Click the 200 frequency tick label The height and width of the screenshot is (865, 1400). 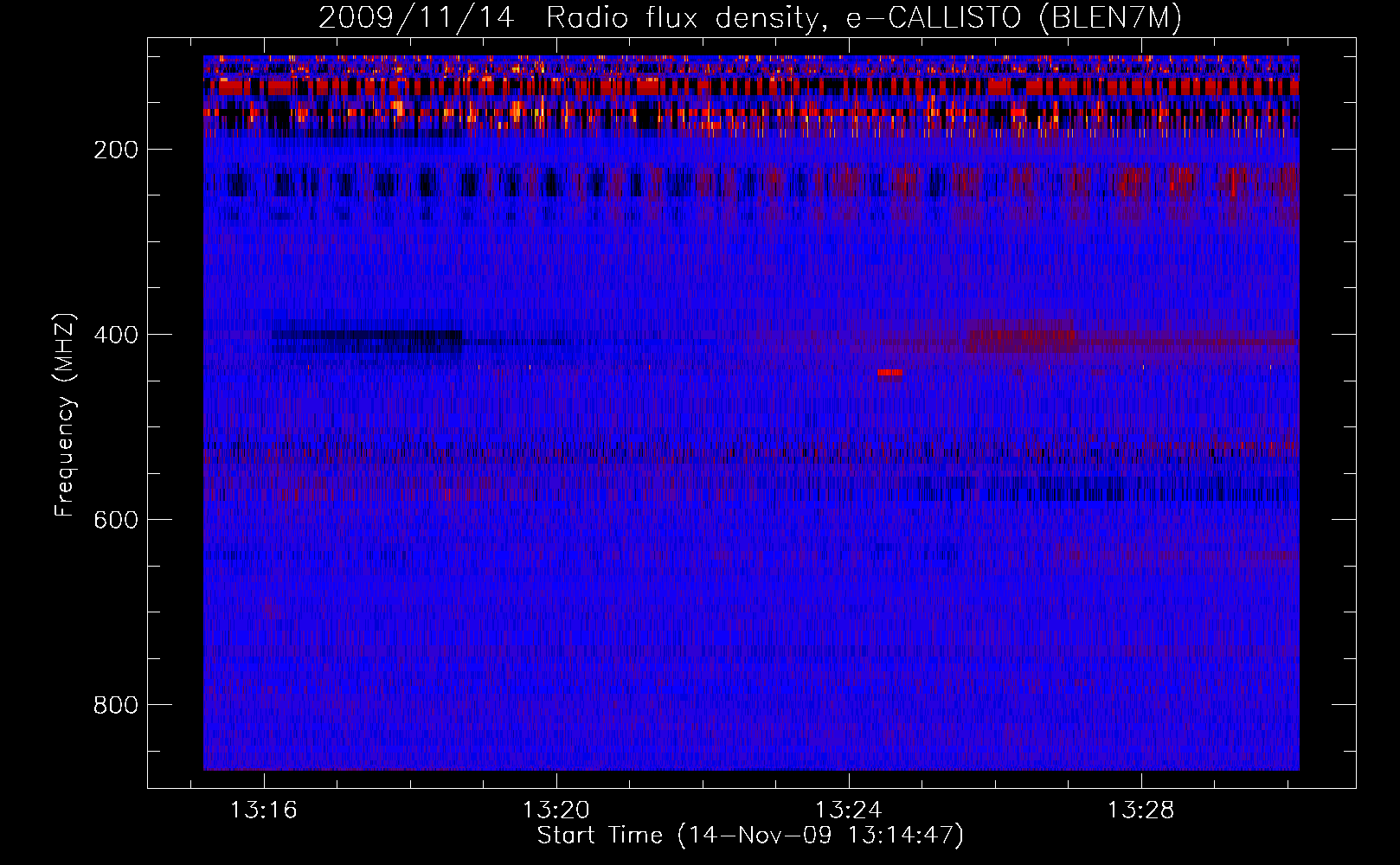click(x=116, y=150)
